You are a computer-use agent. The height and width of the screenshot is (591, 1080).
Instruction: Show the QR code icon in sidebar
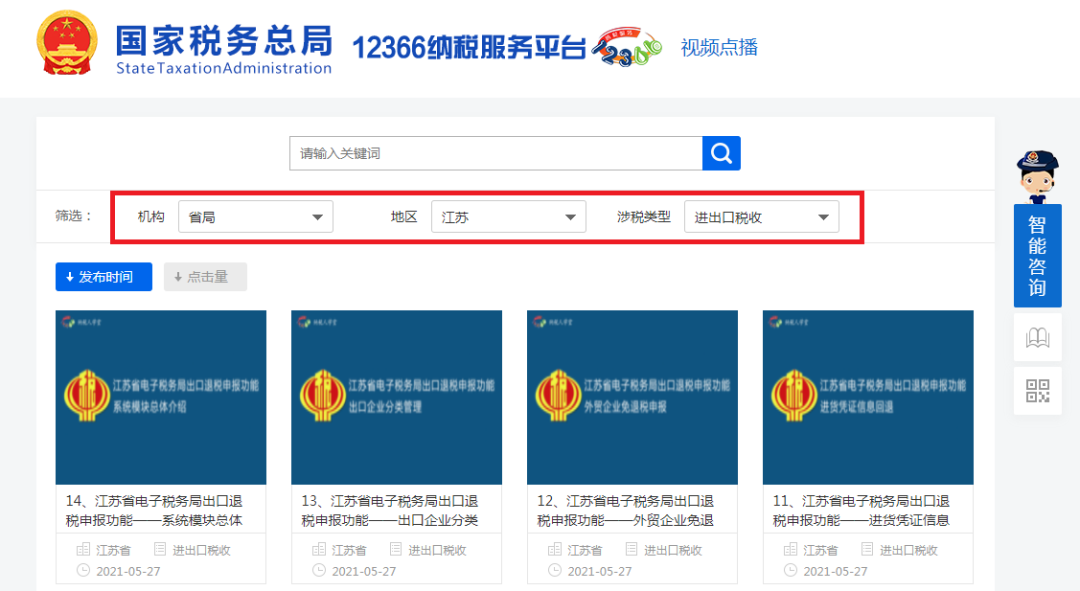1037,391
